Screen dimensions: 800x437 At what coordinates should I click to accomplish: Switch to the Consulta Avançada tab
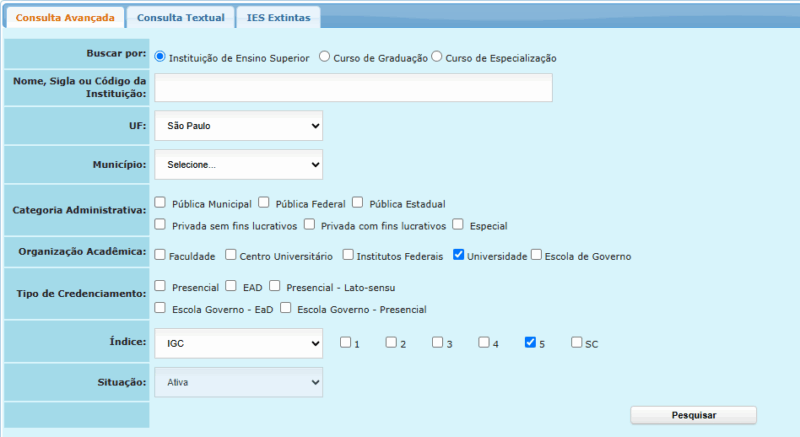click(65, 17)
